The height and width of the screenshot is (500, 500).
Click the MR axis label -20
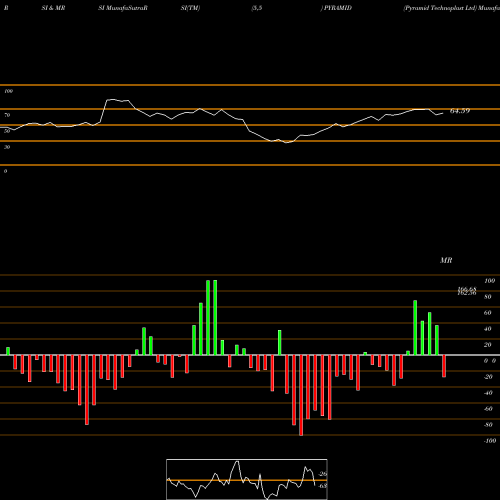pyautogui.click(x=488, y=377)
